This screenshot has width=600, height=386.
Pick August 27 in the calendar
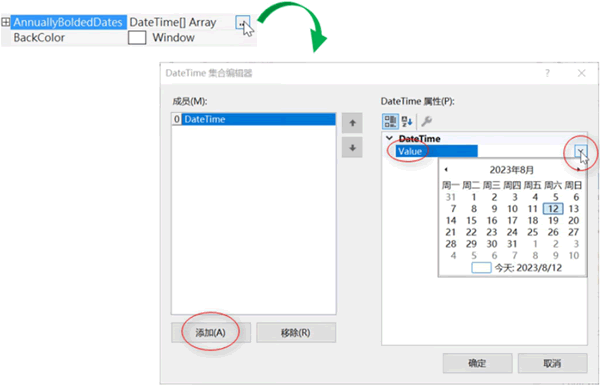tap(573, 232)
